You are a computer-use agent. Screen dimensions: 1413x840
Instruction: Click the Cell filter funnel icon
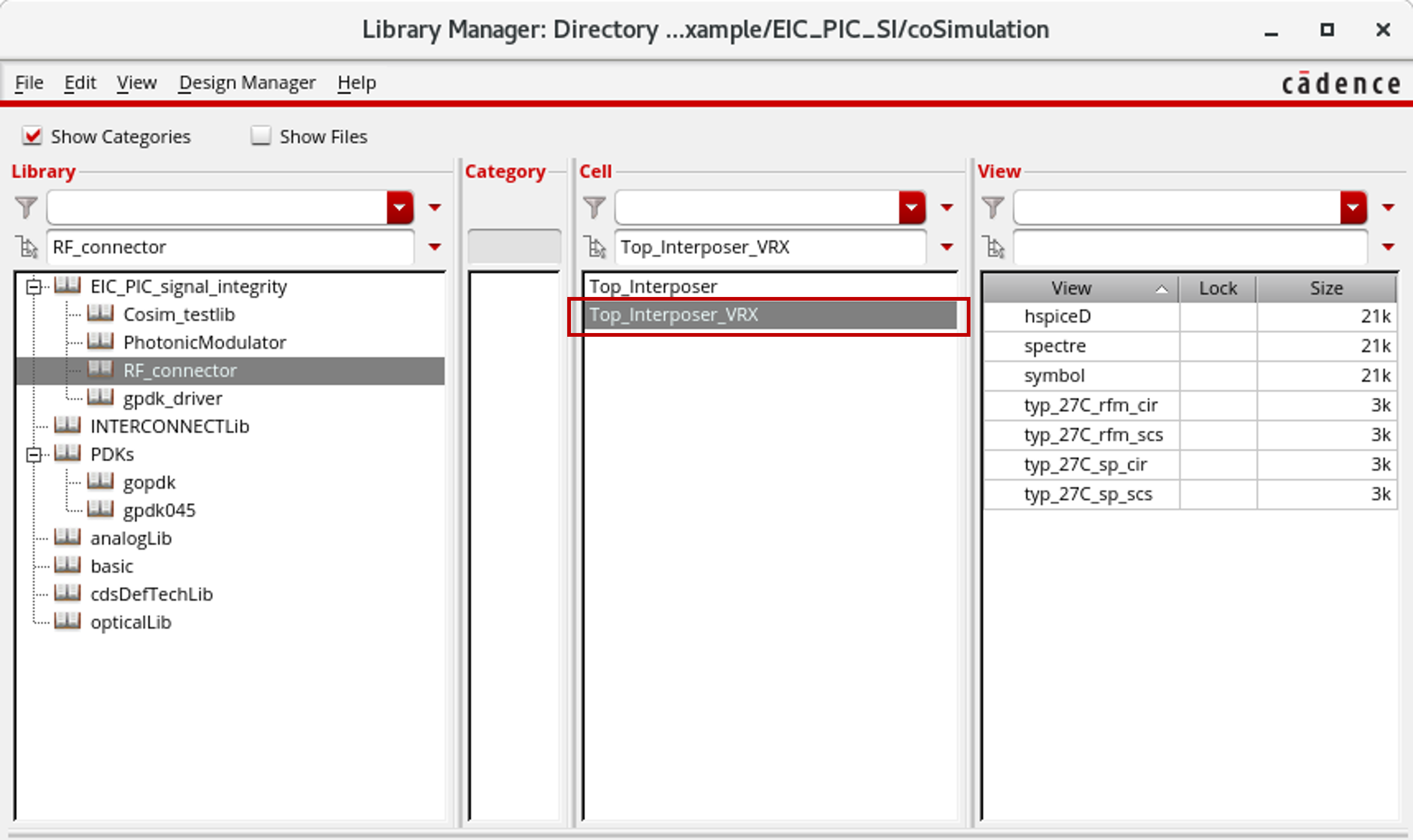595,207
